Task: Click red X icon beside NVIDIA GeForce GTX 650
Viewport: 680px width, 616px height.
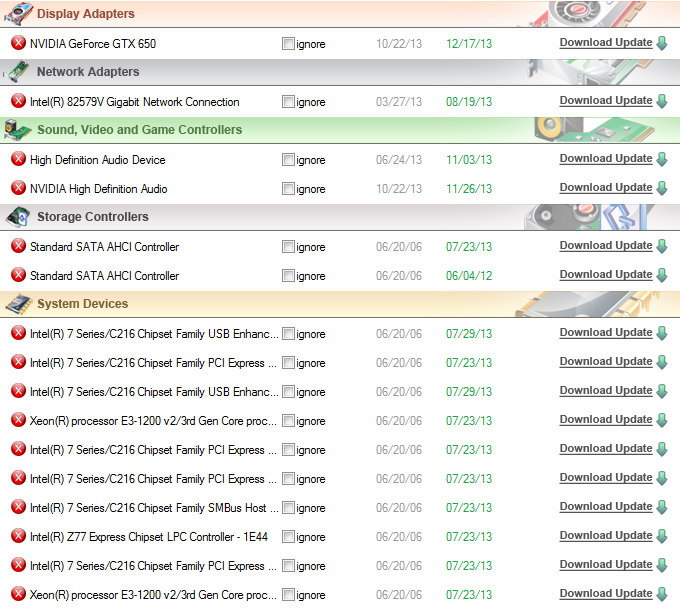Action: 18,43
